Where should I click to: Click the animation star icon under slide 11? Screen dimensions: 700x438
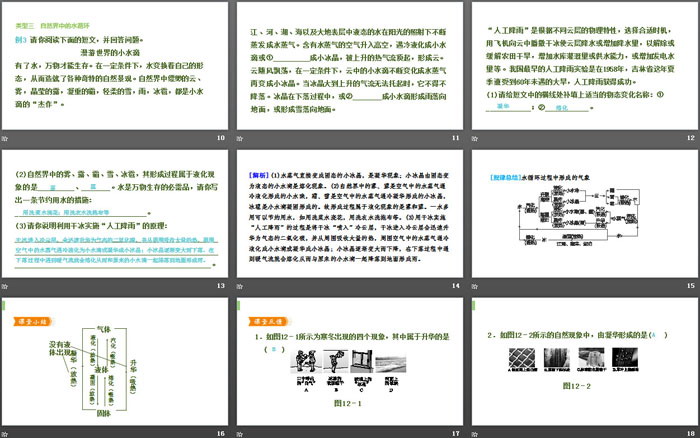point(240,138)
